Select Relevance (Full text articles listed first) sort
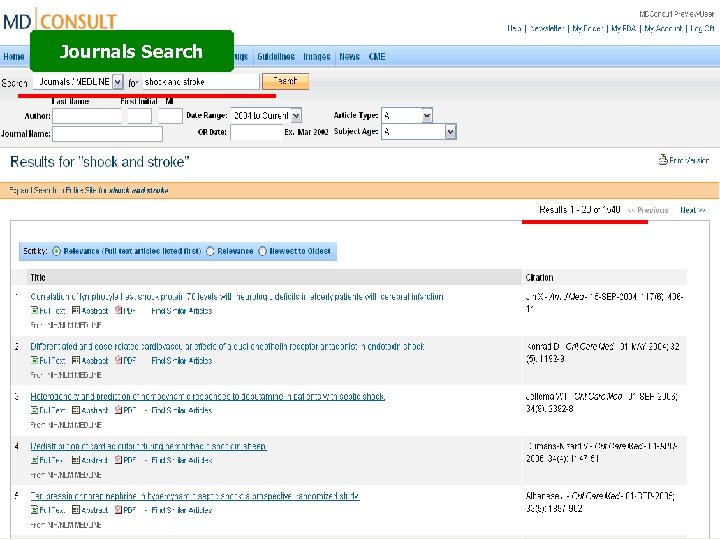720x540 pixels. coord(56,251)
